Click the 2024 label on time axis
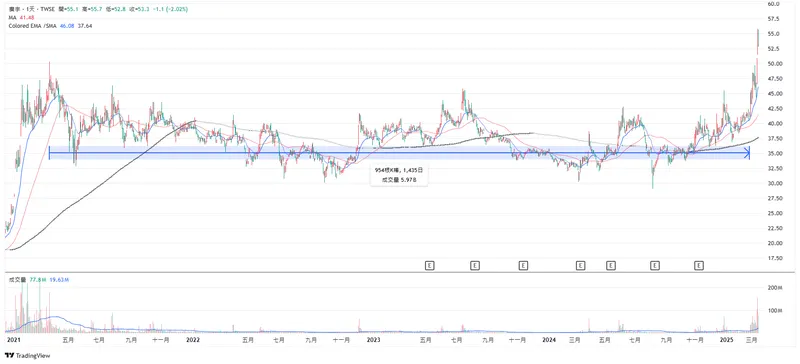Screen dimensions: 800x364 [x=549, y=339]
